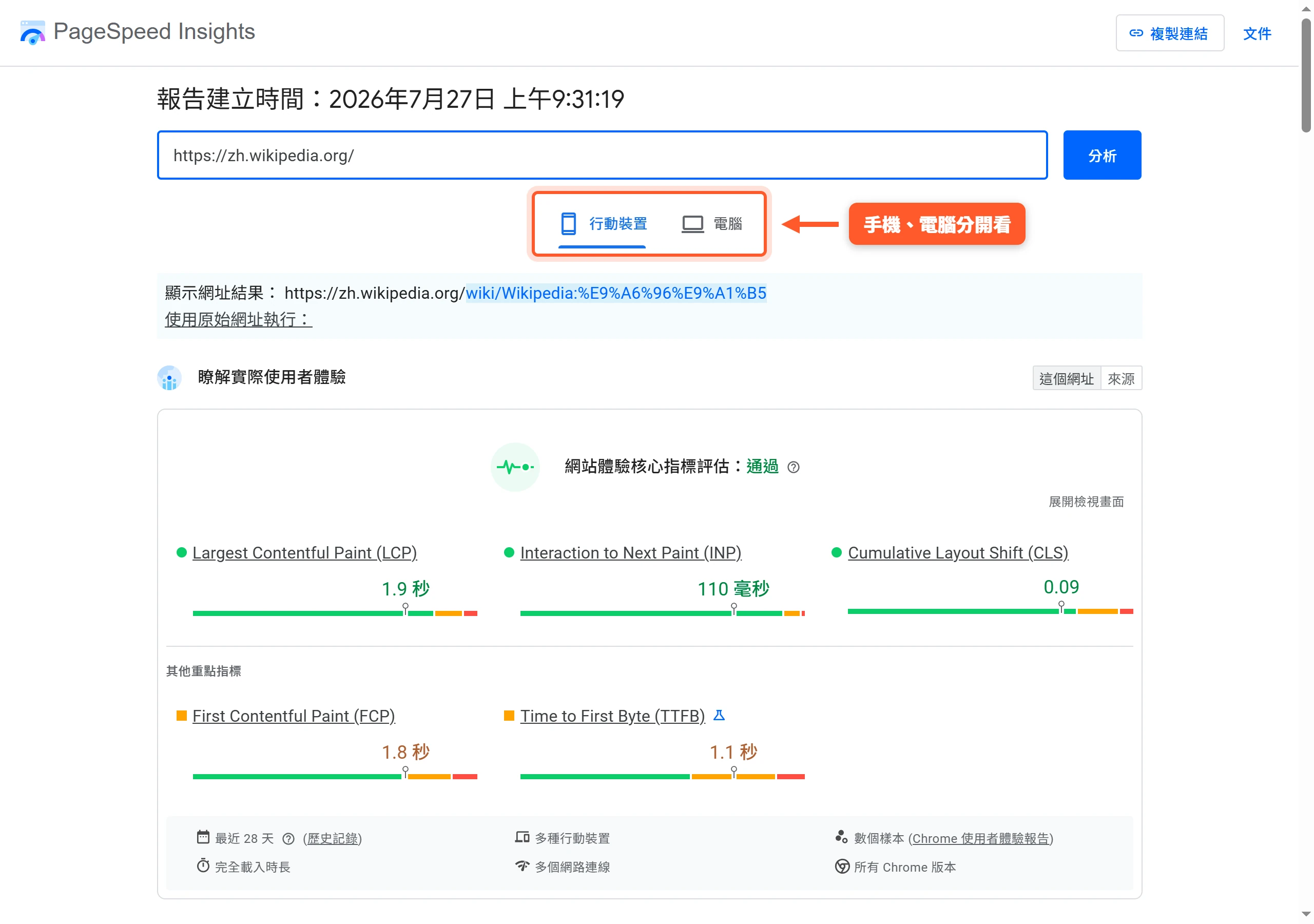1314x924 pixels.
Task: Click the CLS distribution bar
Action: pos(990,611)
